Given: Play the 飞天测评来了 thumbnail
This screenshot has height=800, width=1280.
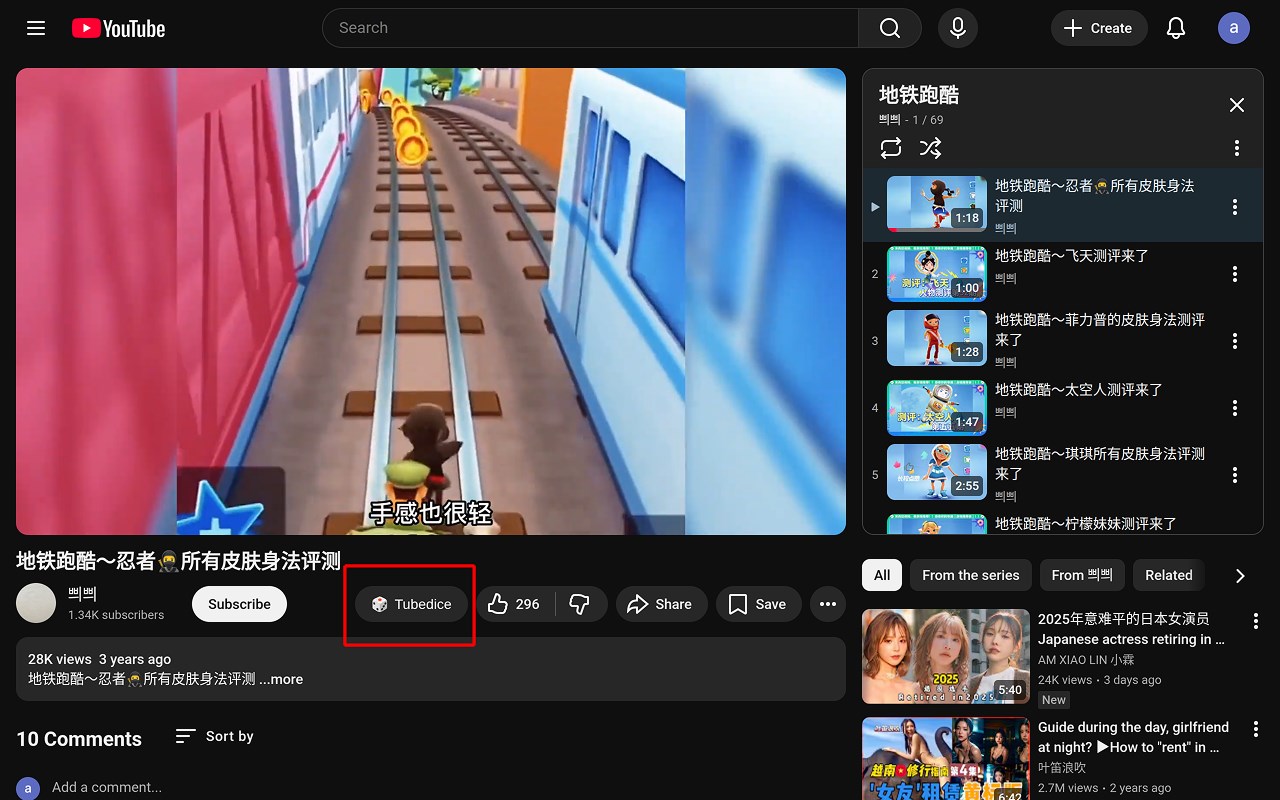Looking at the screenshot, I should tap(937, 274).
